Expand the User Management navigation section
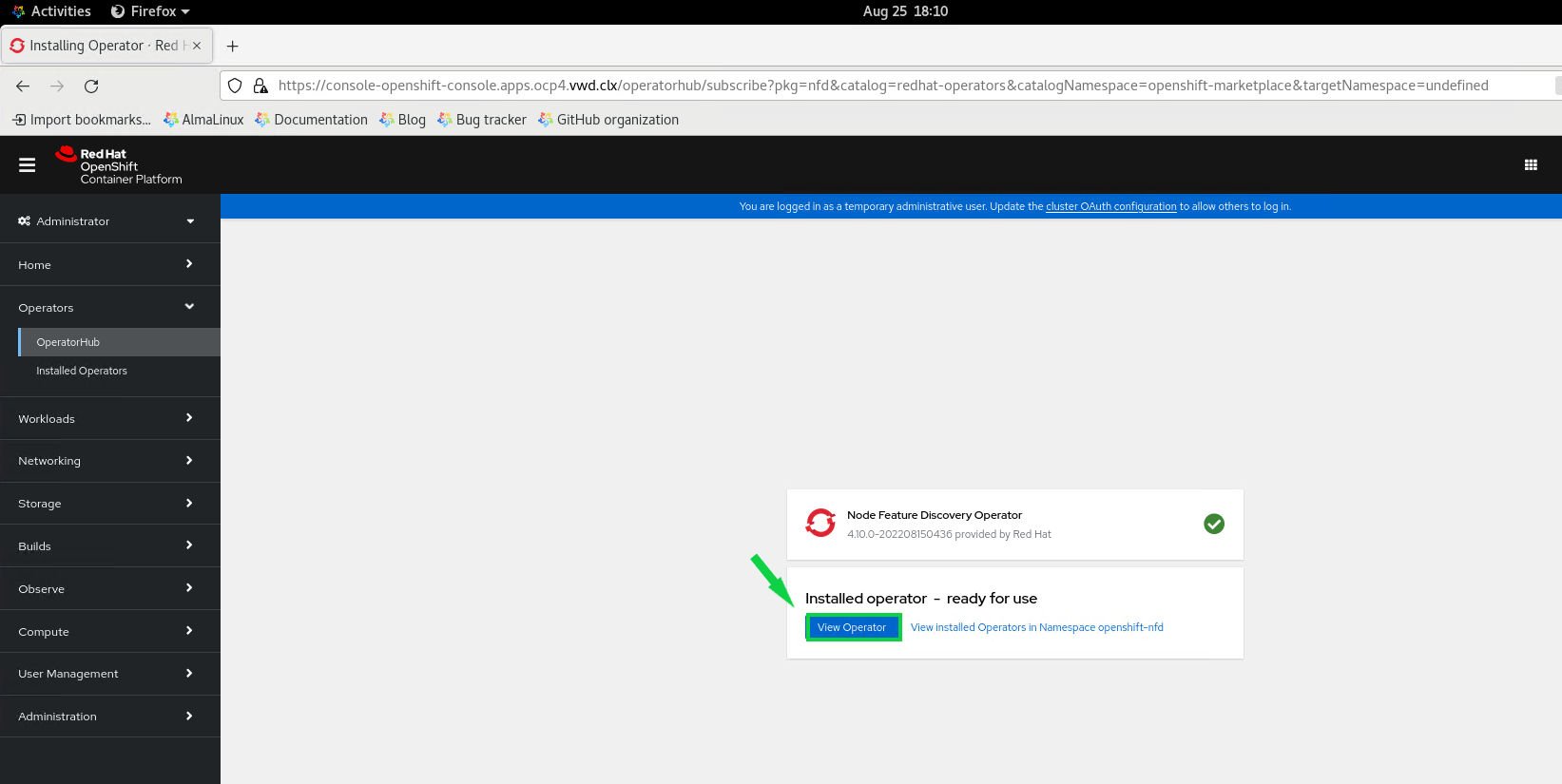Viewport: 1562px width, 784px height. tap(110, 674)
